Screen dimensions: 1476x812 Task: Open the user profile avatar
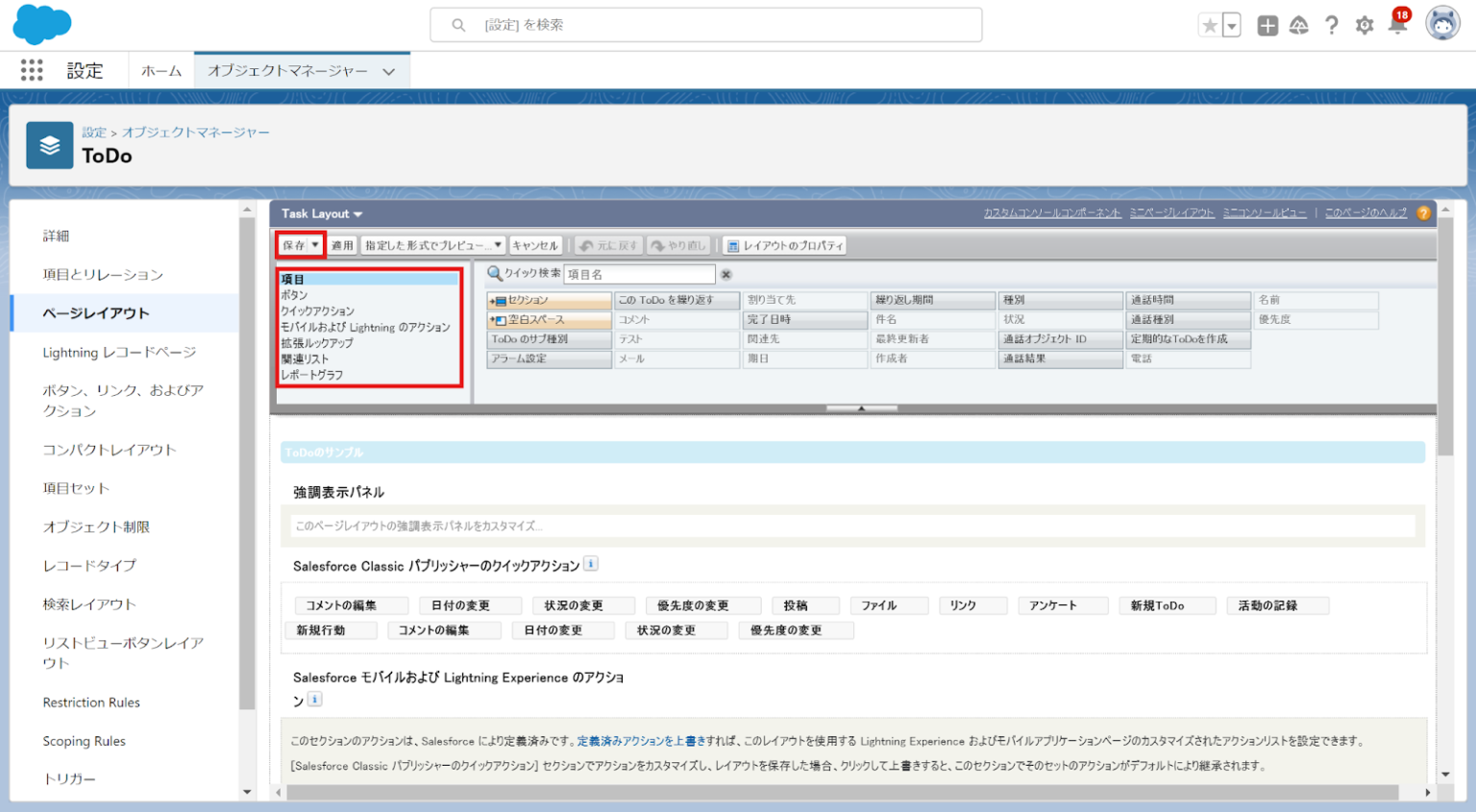[x=1441, y=24]
